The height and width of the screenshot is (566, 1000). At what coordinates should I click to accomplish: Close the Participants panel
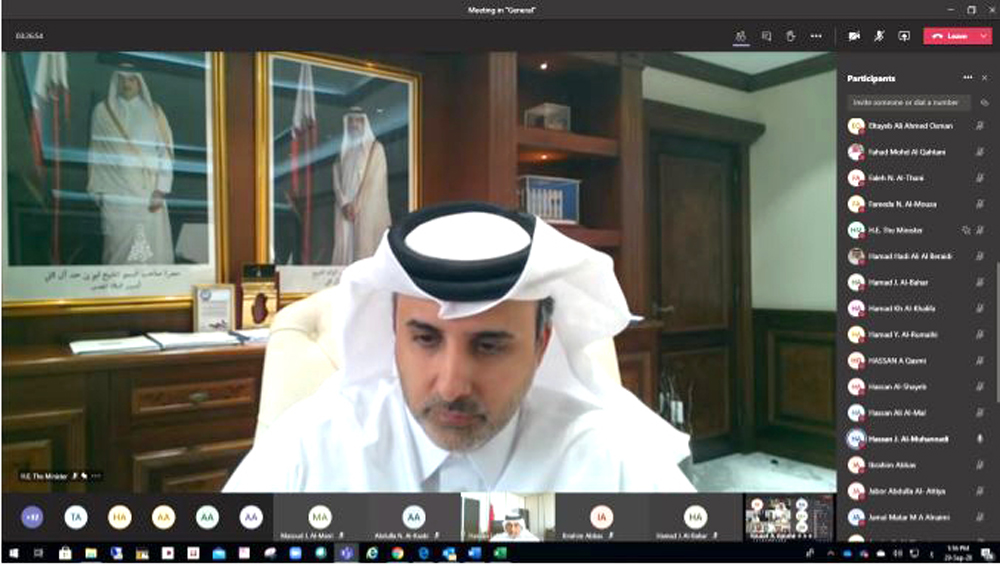click(985, 78)
